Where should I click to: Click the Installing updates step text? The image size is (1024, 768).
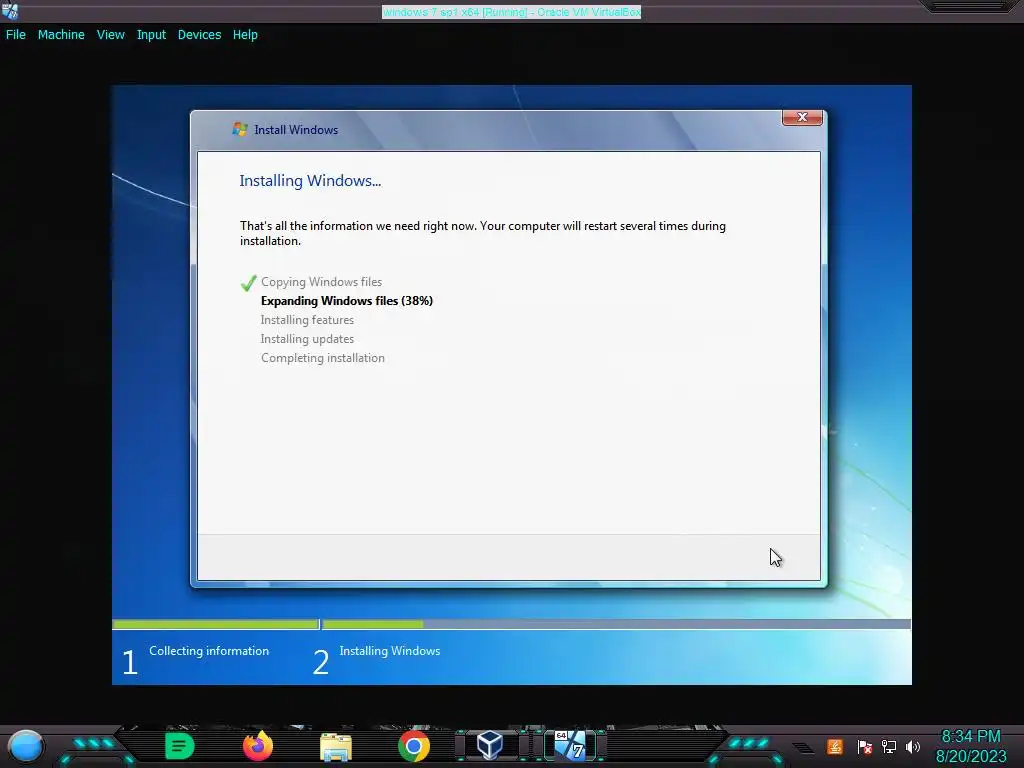click(307, 339)
